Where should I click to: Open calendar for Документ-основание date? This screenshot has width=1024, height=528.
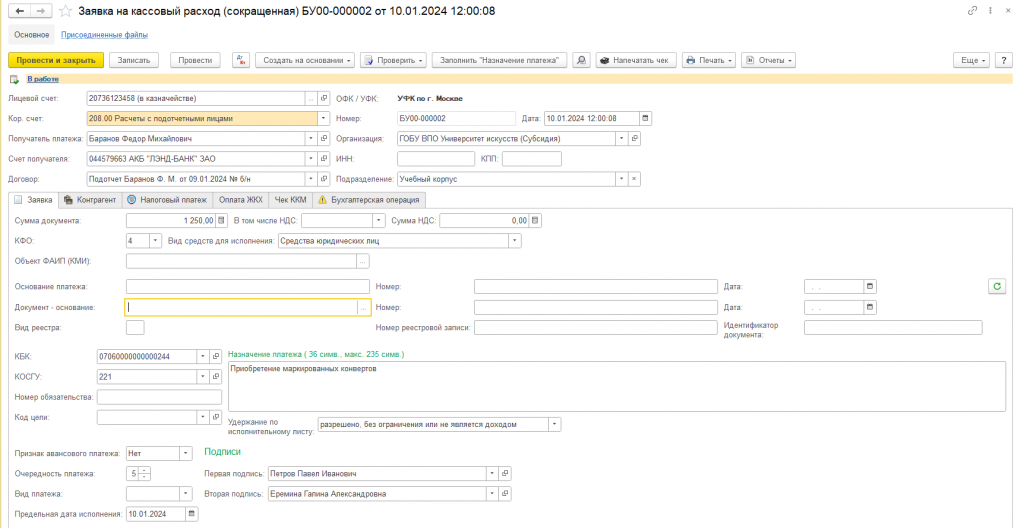click(870, 307)
